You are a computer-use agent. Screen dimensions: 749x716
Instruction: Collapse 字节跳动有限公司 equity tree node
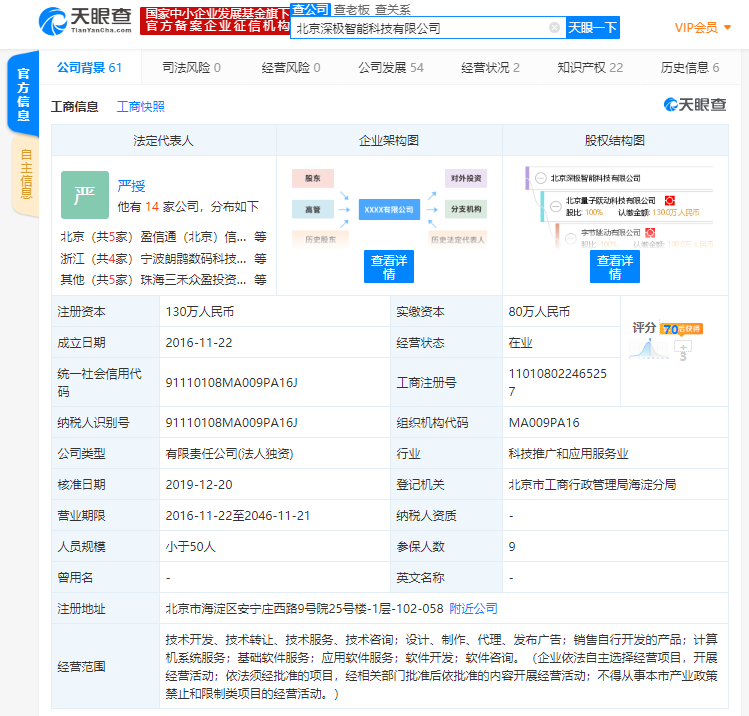(571, 238)
